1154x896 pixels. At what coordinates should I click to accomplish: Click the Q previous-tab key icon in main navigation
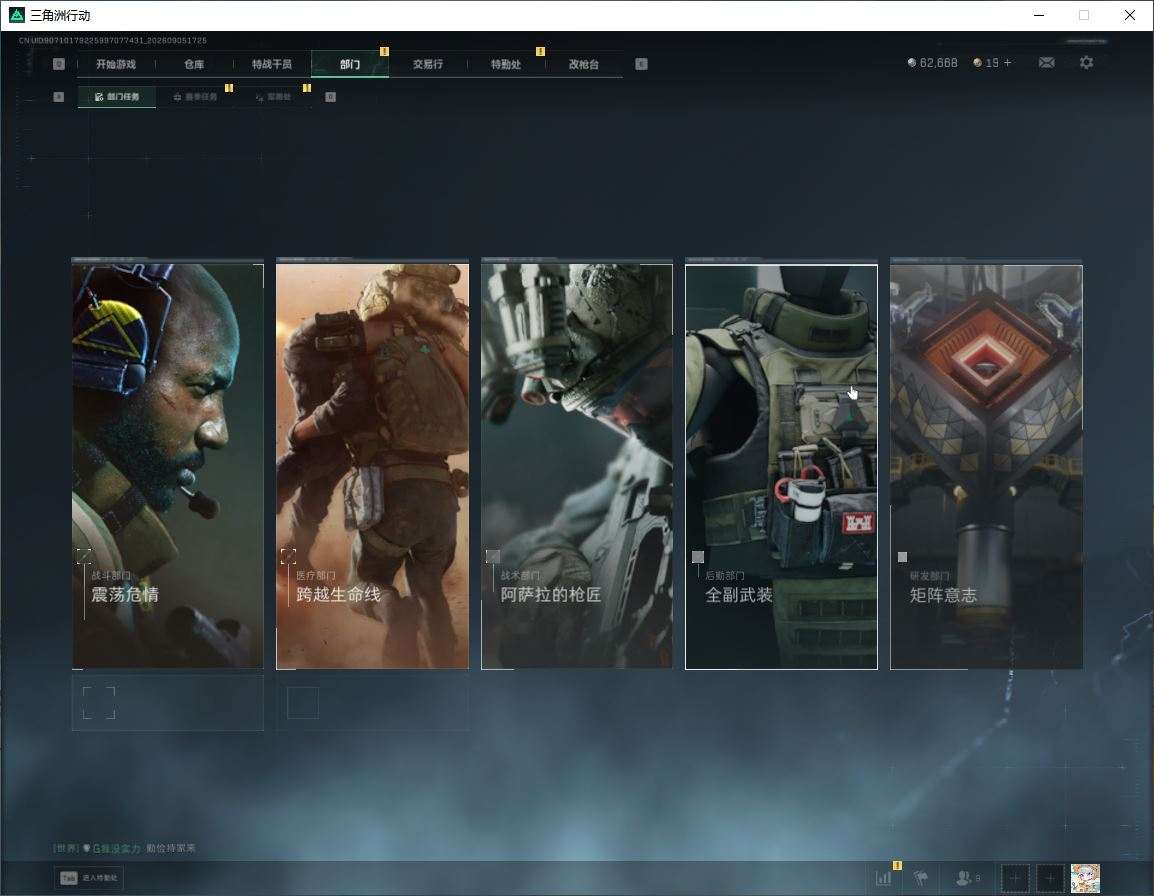pyautogui.click(x=59, y=64)
